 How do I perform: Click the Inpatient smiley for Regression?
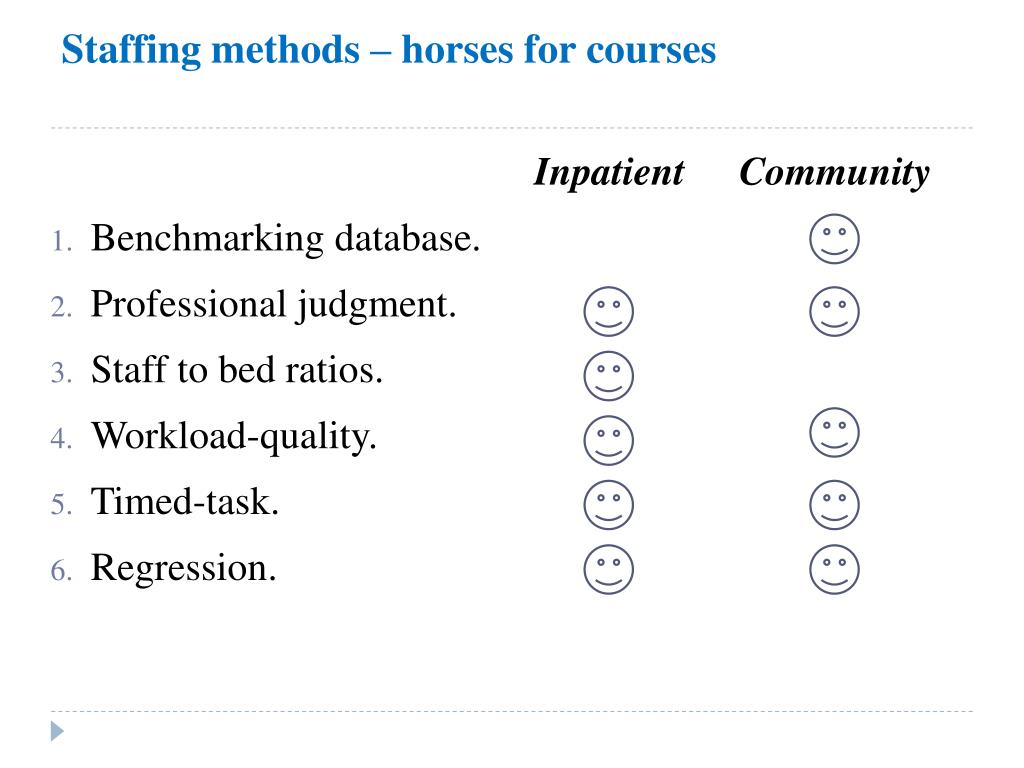(x=608, y=569)
